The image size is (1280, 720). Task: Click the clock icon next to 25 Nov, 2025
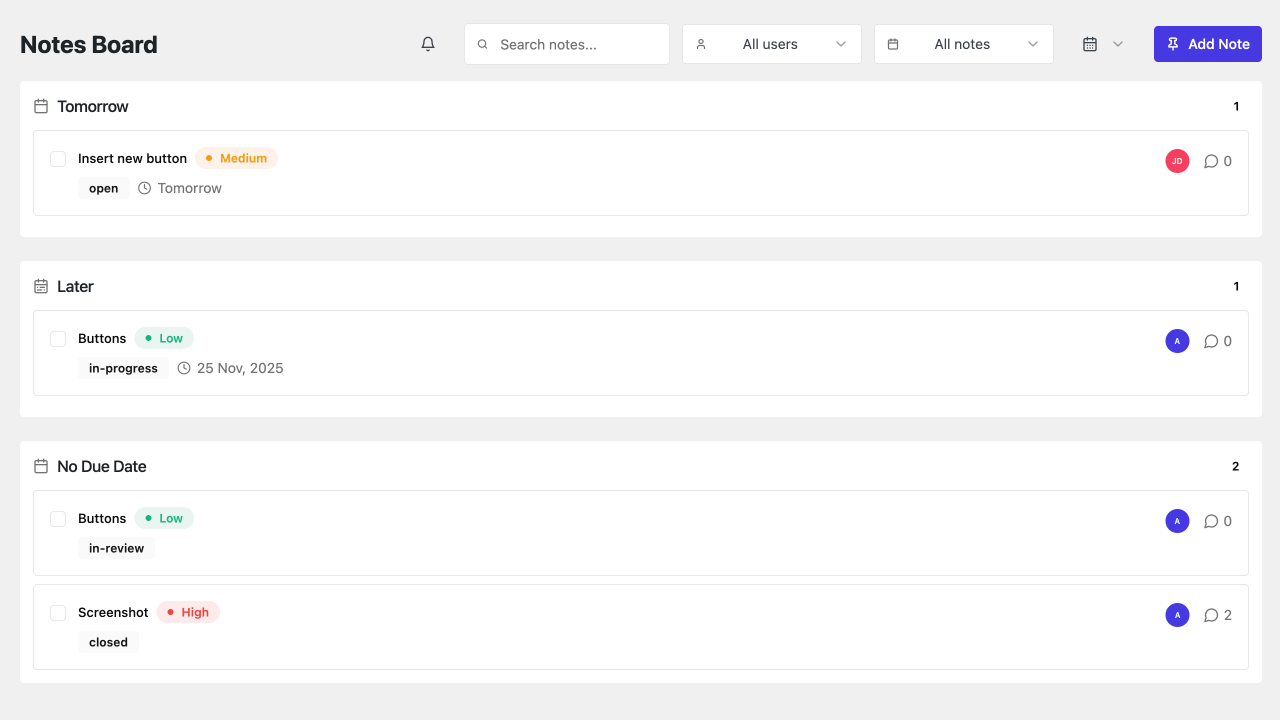183,368
